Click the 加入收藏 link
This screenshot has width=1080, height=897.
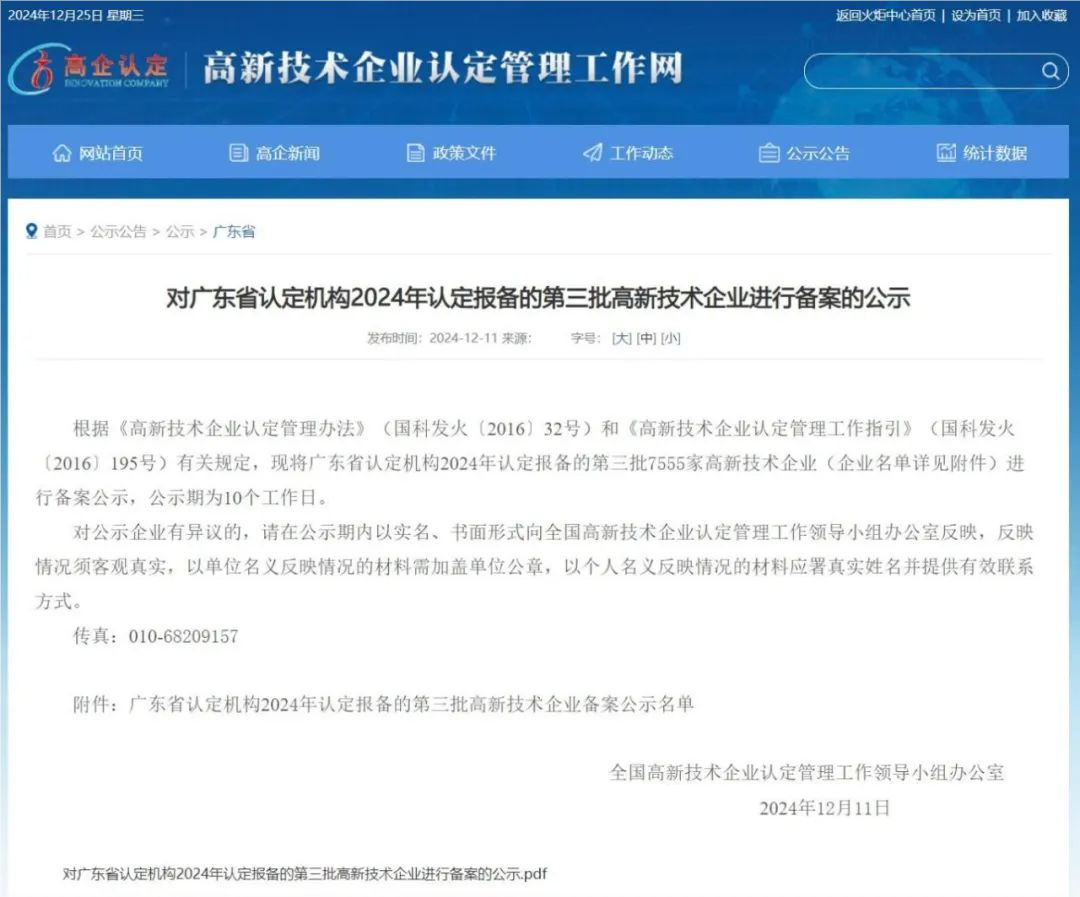click(1041, 16)
